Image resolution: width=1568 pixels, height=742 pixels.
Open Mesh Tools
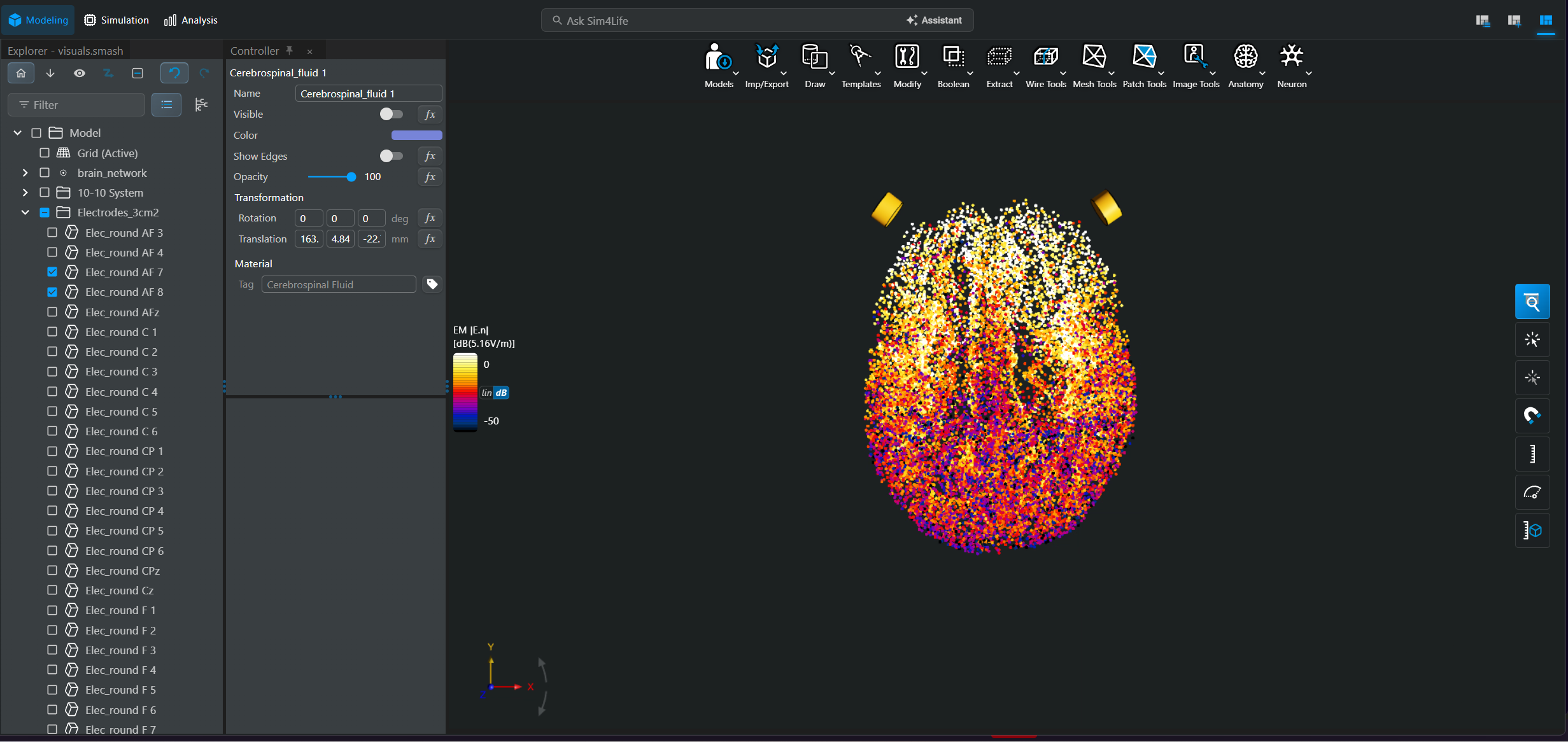click(1094, 66)
